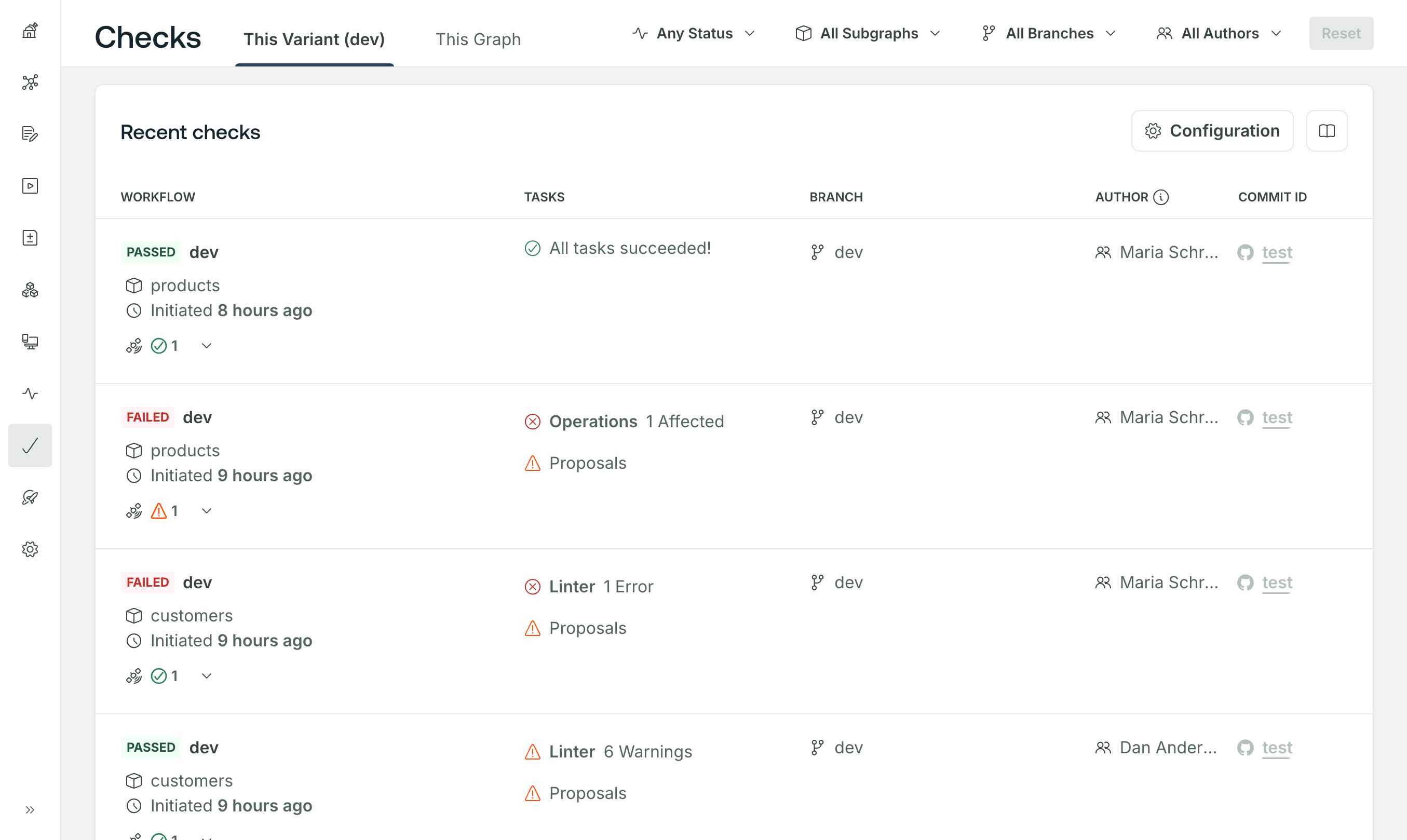Viewport: 1407px width, 840px height.
Task: Click the GitHub icon next to test commit
Action: (1245, 252)
